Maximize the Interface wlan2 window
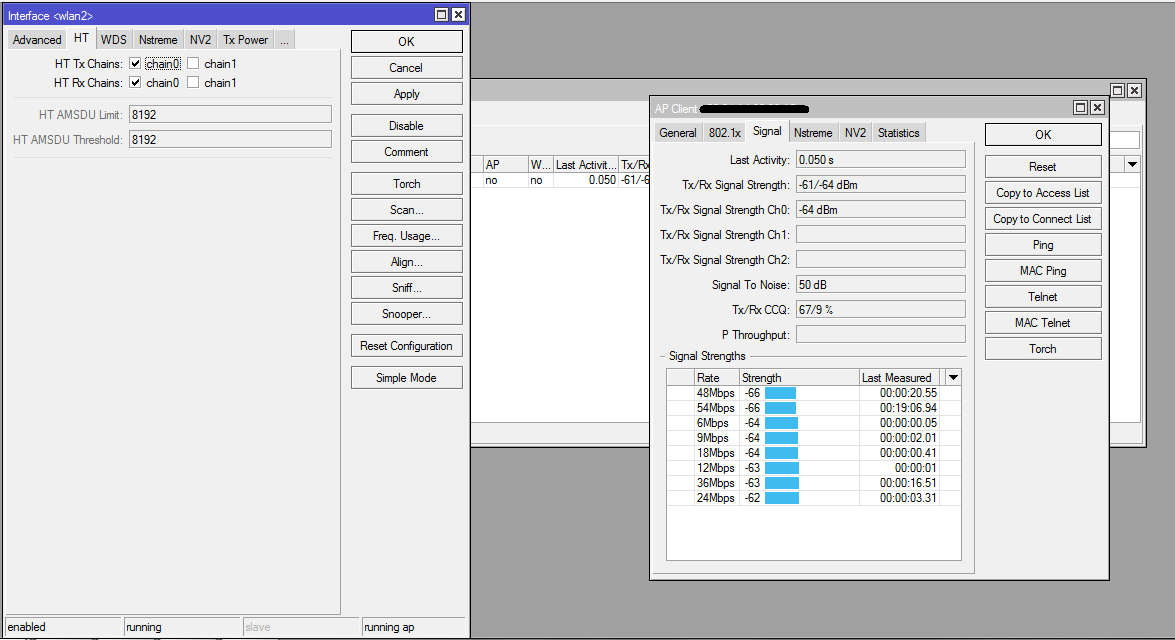The height and width of the screenshot is (640, 1175). [x=442, y=15]
